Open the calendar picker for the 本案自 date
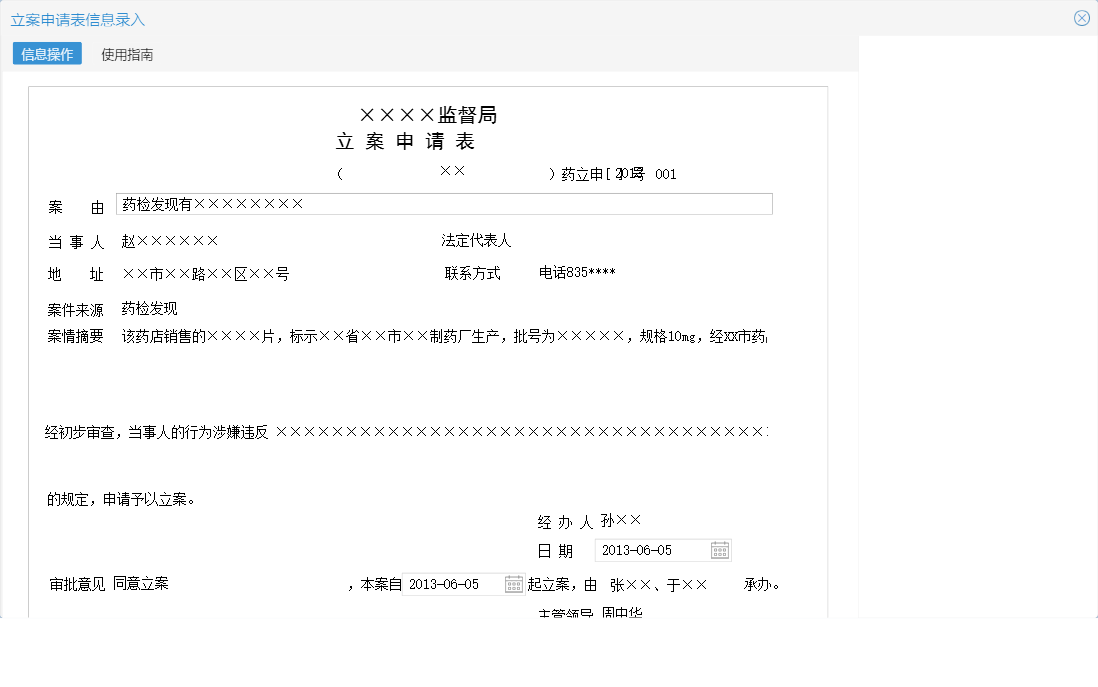This screenshot has height=687, width=1098. 513,583
